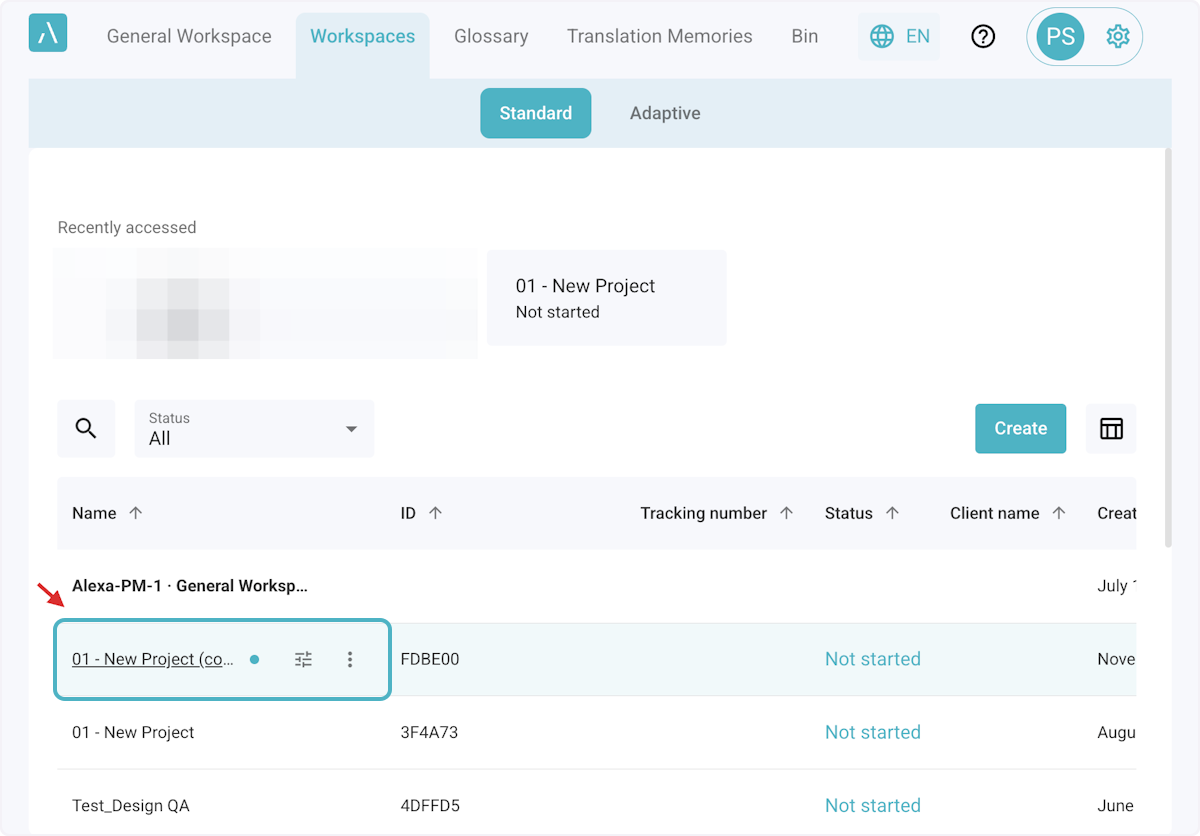Screen dimensions: 1200x836
Task: Open settings gear icon
Action: [x=1117, y=37]
